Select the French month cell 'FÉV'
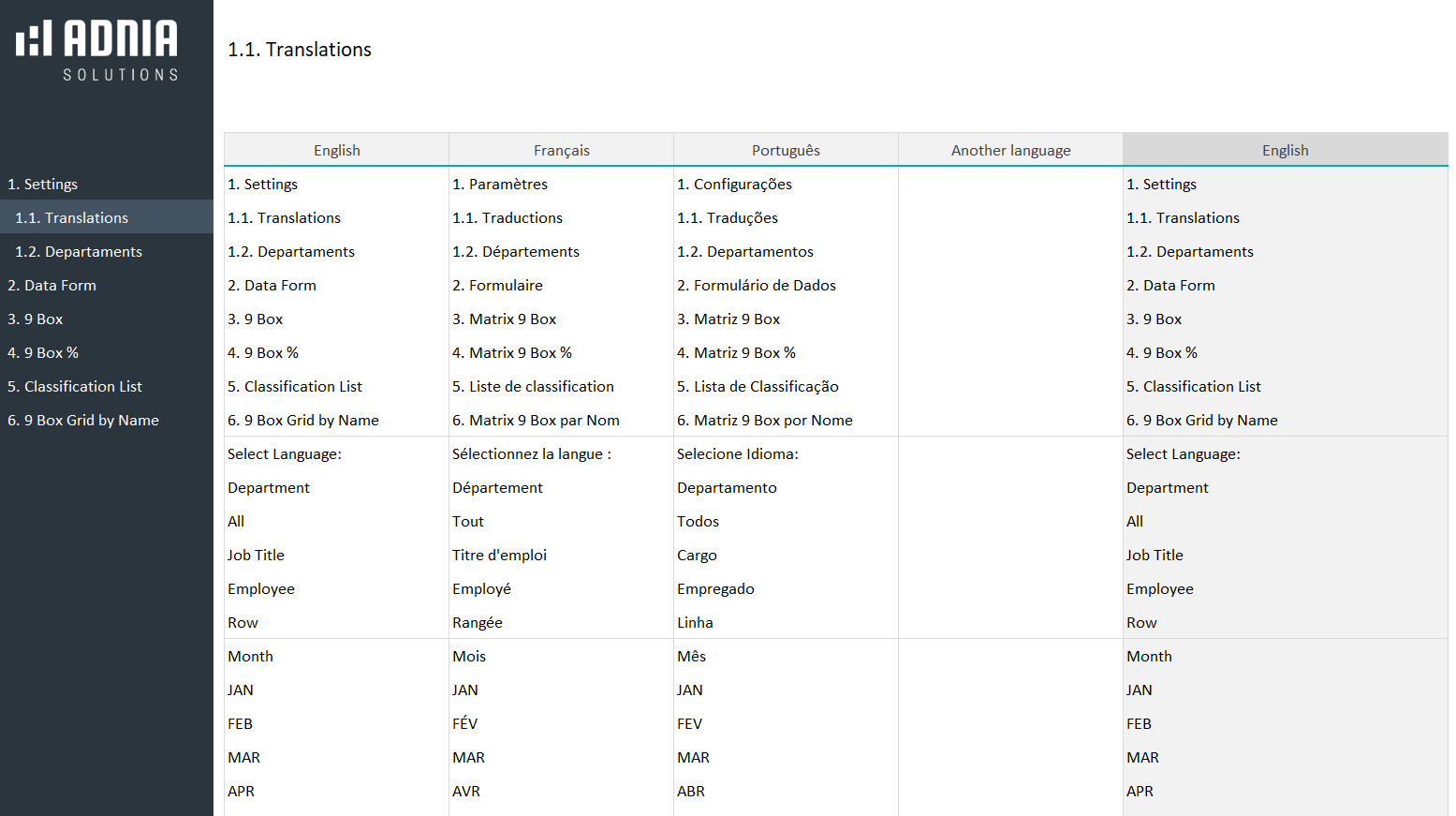This screenshot has width=1456, height=816. click(465, 724)
